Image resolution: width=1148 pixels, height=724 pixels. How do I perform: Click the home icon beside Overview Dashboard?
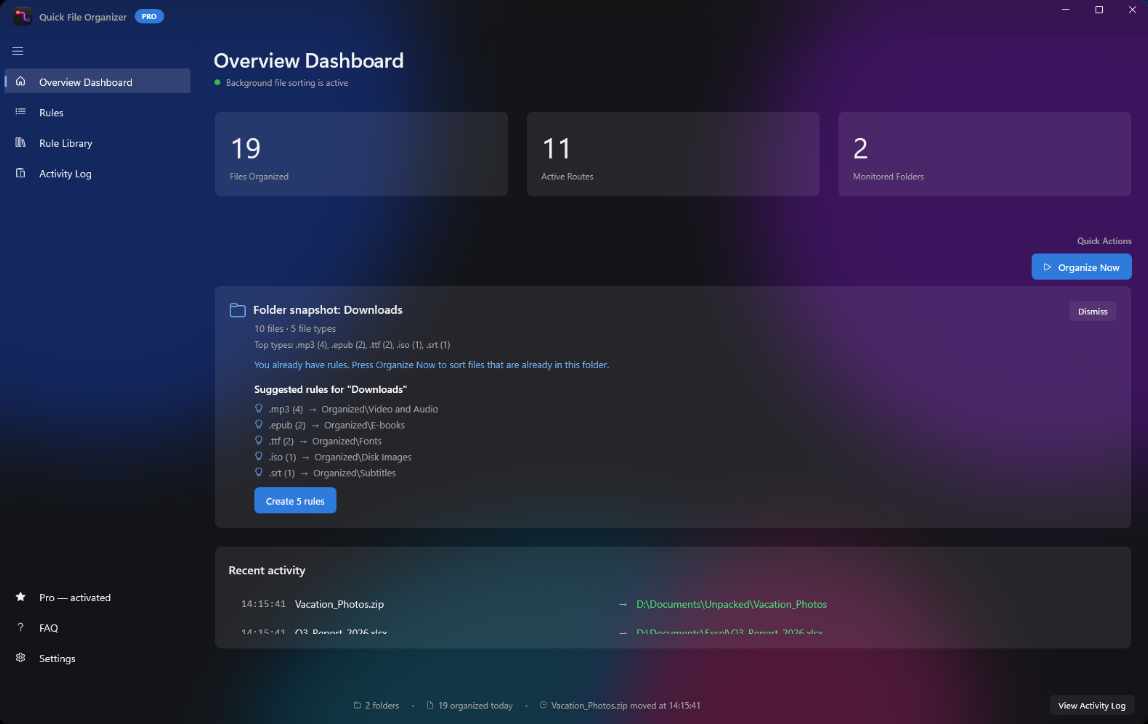click(x=20, y=81)
